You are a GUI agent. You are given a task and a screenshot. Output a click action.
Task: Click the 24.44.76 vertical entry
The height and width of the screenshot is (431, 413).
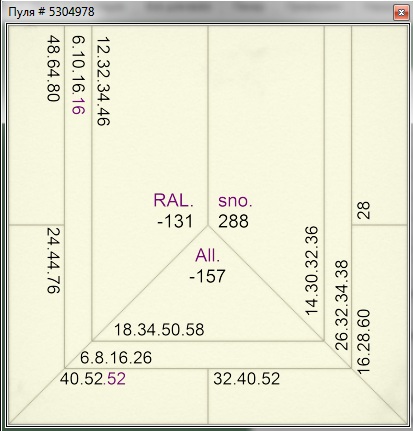pos(53,261)
